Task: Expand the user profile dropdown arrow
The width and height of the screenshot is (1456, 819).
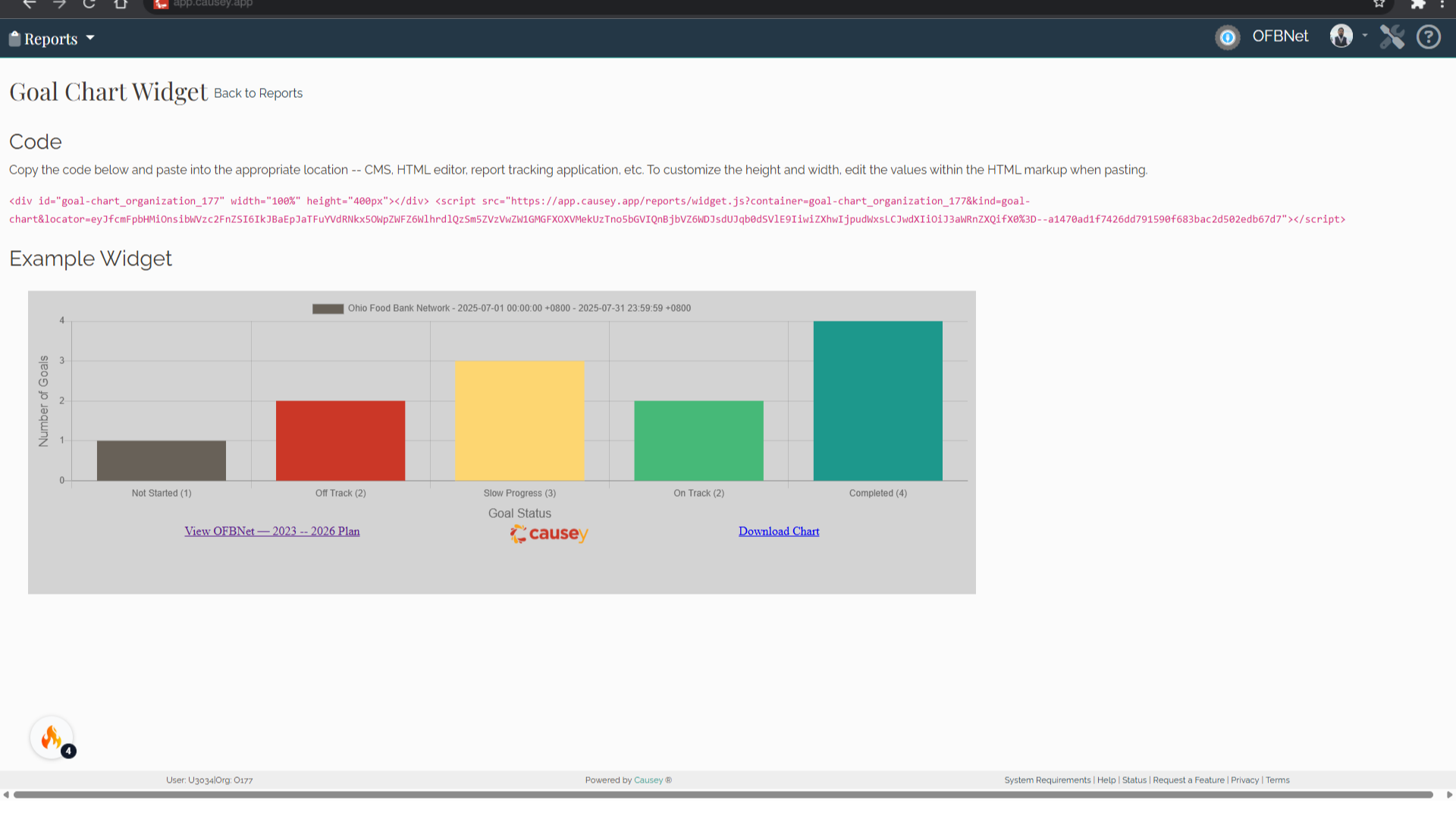Action: click(x=1365, y=35)
